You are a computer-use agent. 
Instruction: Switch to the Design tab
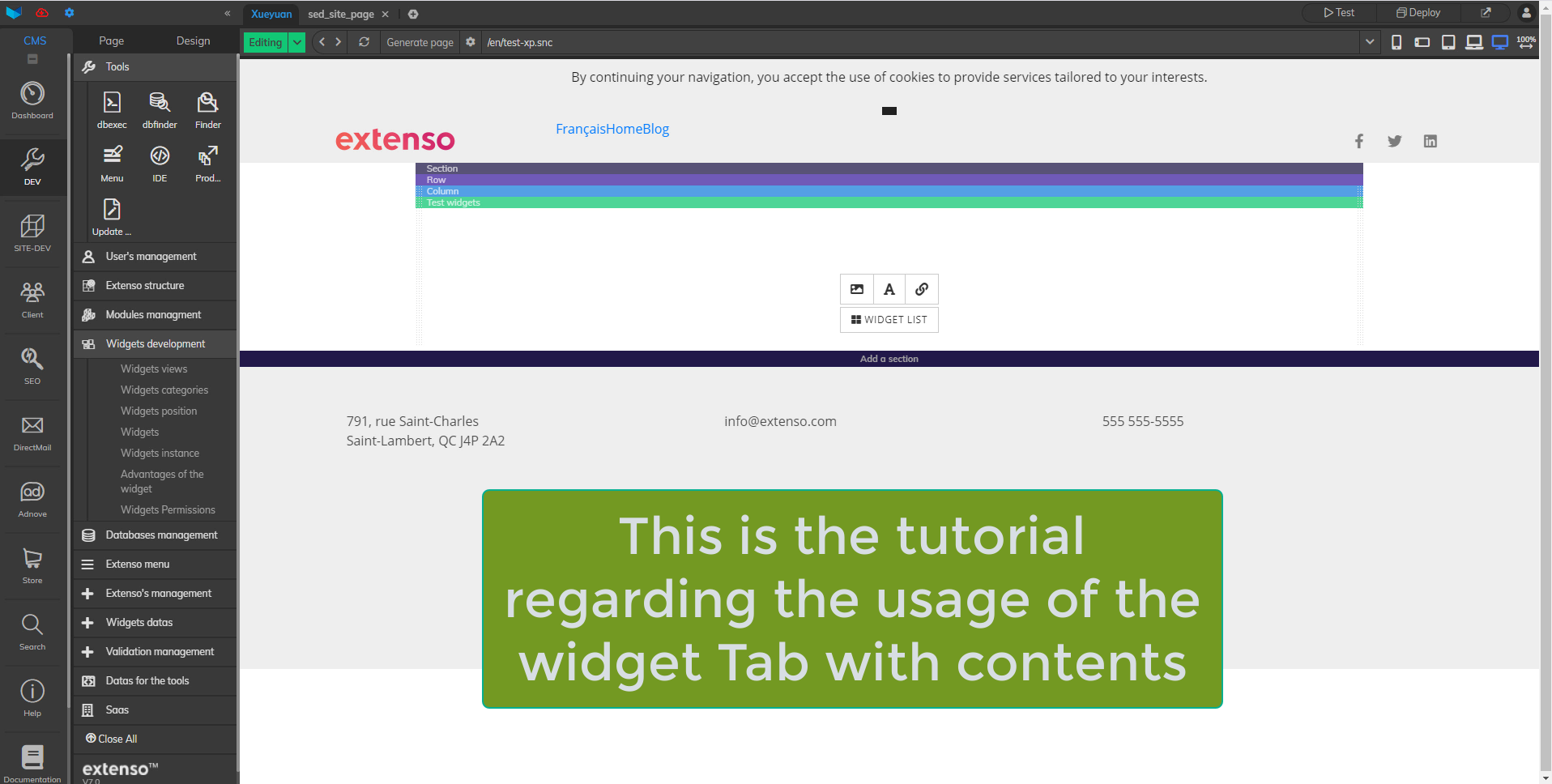click(x=194, y=40)
